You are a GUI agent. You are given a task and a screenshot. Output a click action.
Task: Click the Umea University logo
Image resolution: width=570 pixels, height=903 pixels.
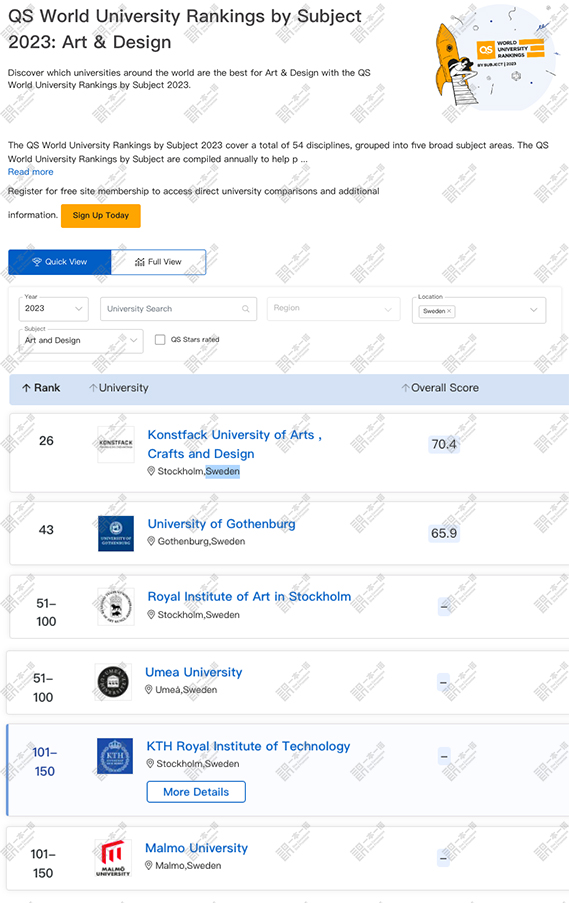pyautogui.click(x=113, y=682)
